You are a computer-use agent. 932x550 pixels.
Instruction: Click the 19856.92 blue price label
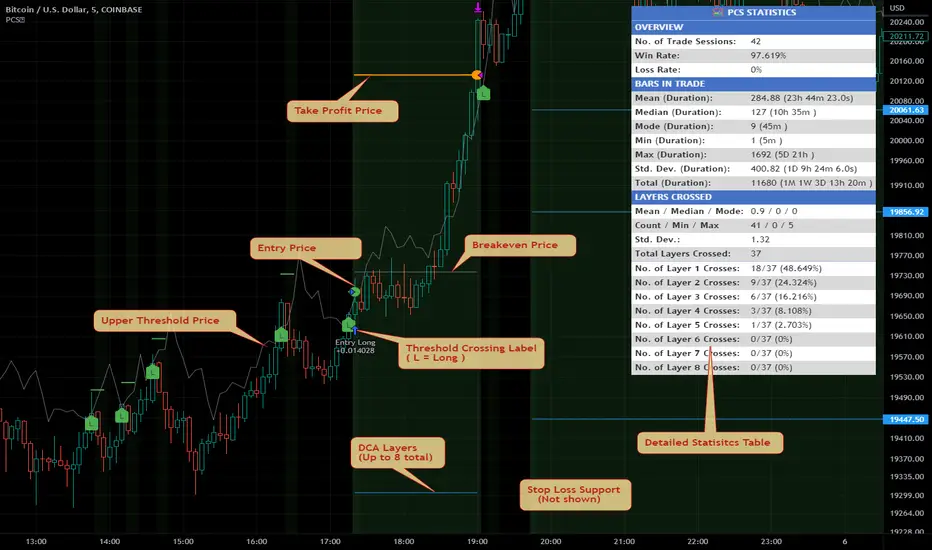click(906, 212)
